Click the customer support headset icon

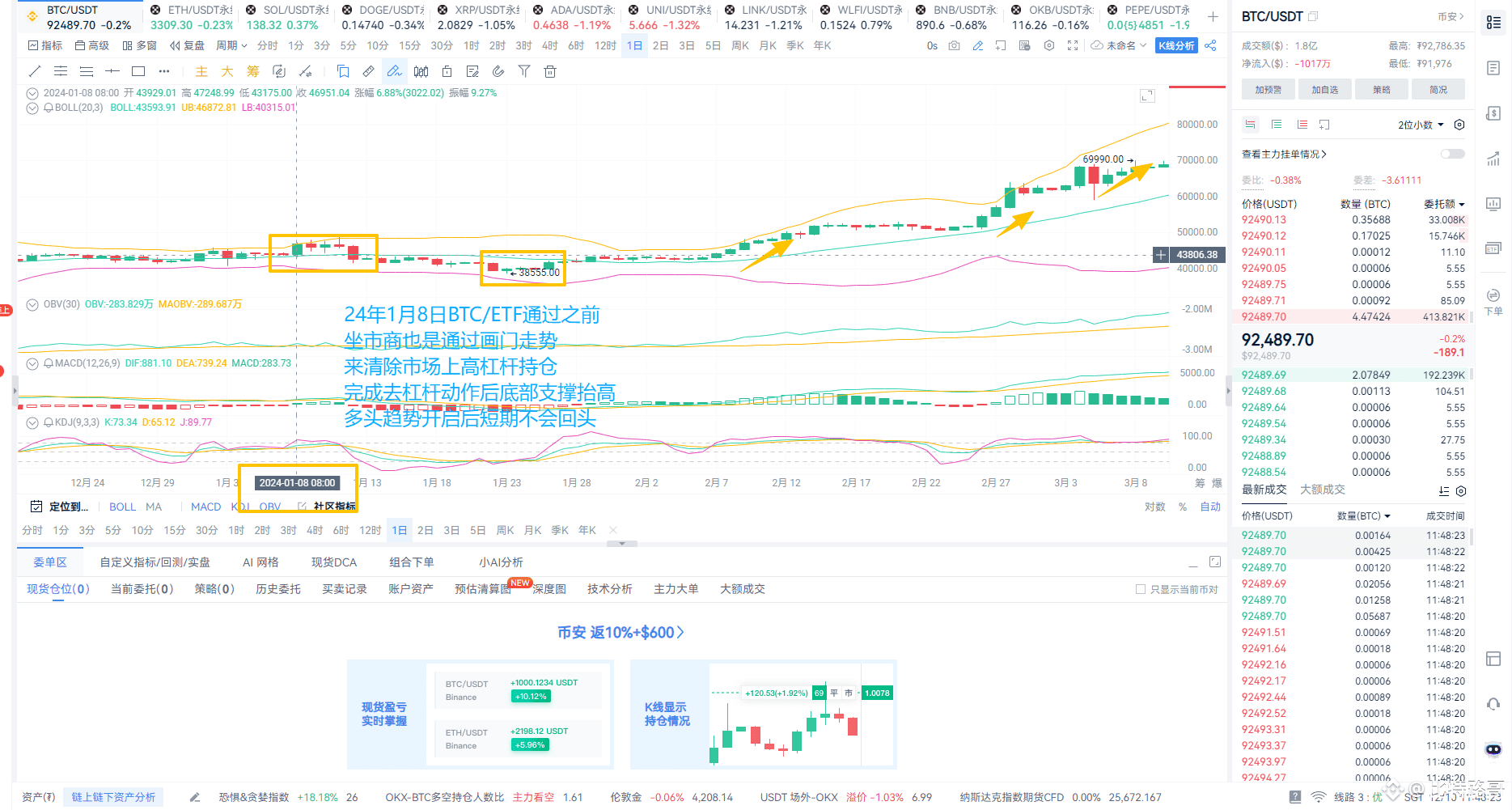click(x=1493, y=704)
